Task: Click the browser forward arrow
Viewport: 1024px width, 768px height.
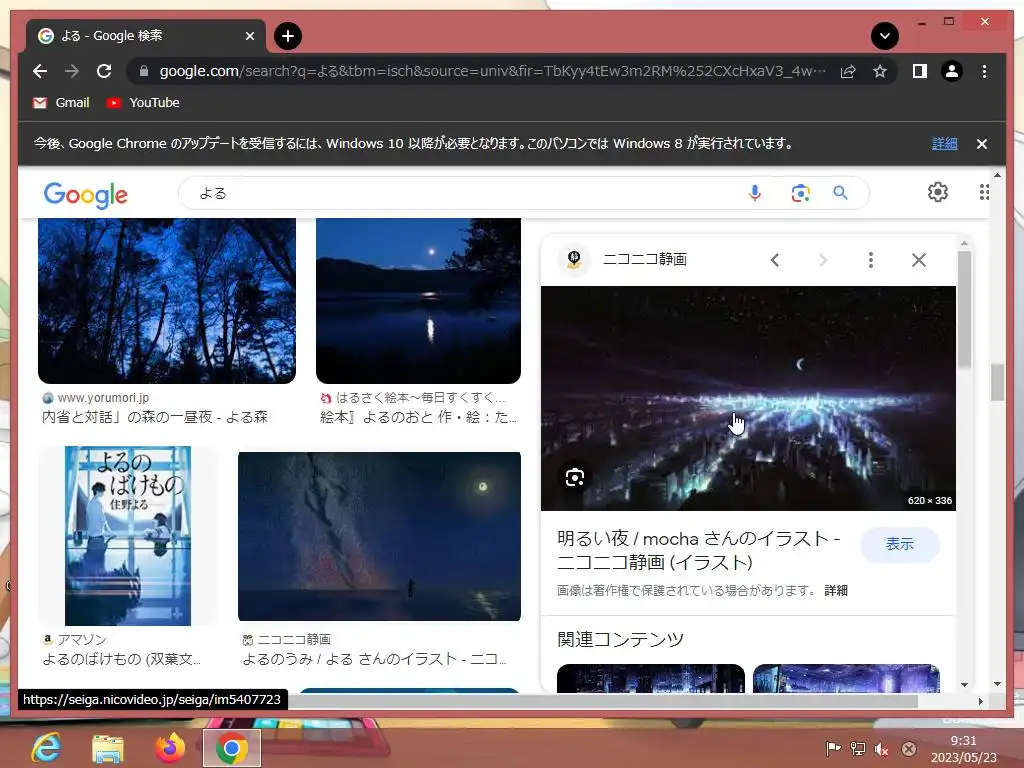Action: pos(72,71)
